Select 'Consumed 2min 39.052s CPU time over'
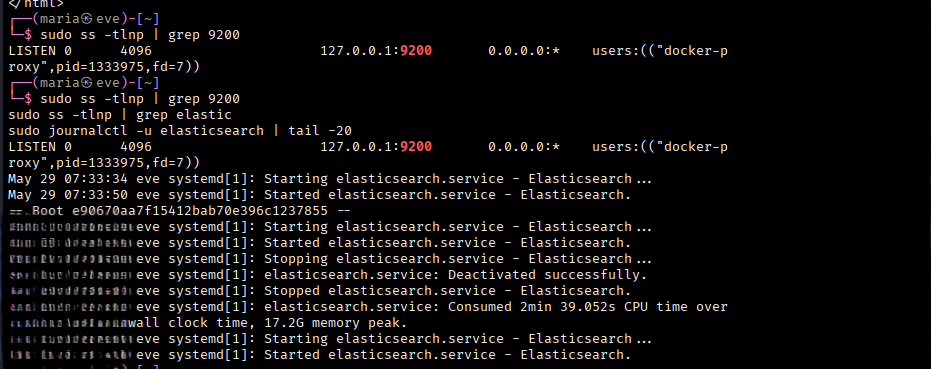931x369 pixels. (588, 307)
